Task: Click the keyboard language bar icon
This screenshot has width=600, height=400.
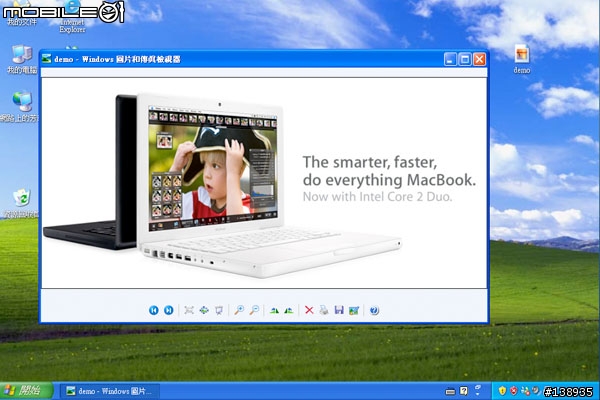Action: point(450,391)
